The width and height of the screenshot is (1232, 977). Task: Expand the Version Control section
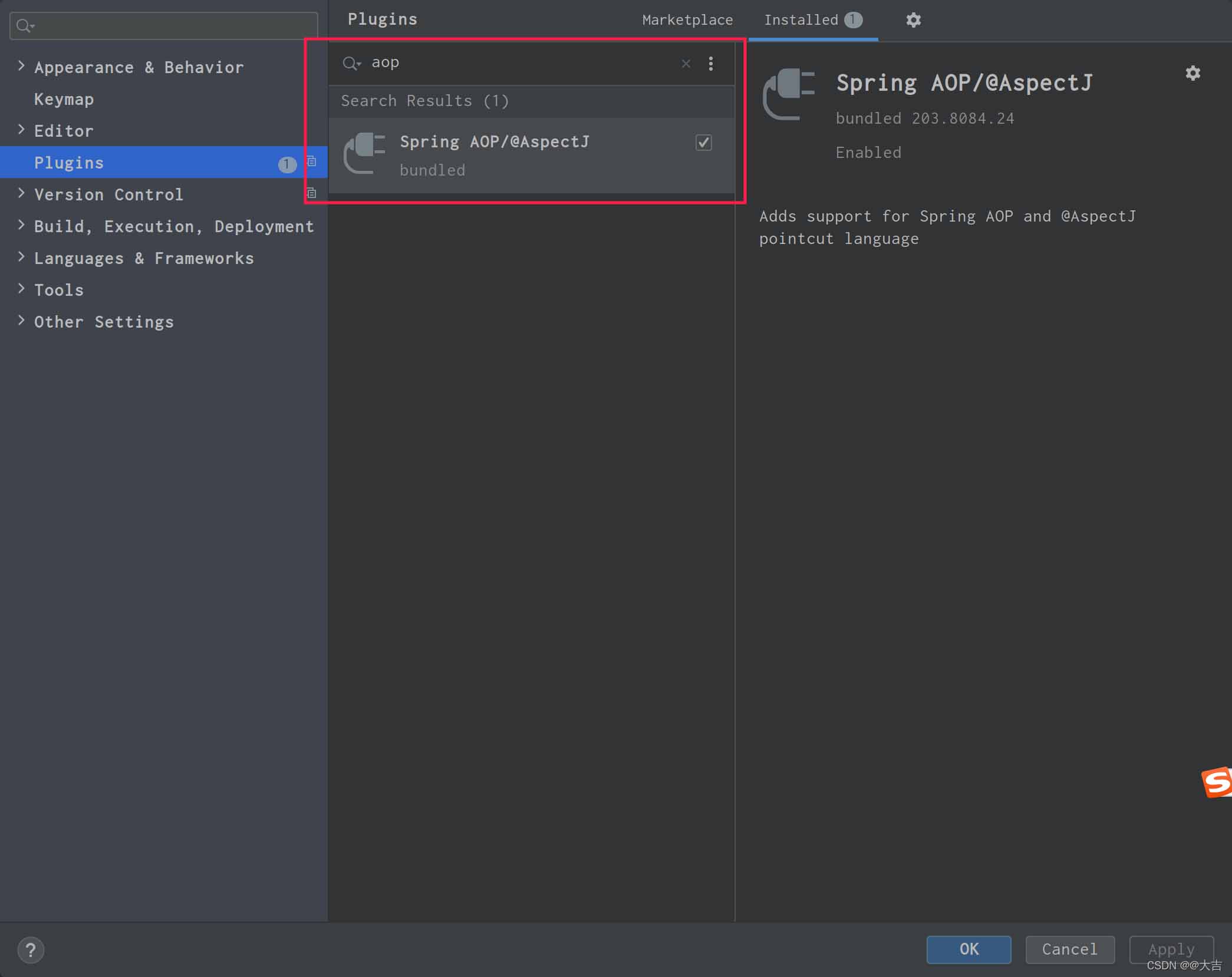(x=21, y=193)
